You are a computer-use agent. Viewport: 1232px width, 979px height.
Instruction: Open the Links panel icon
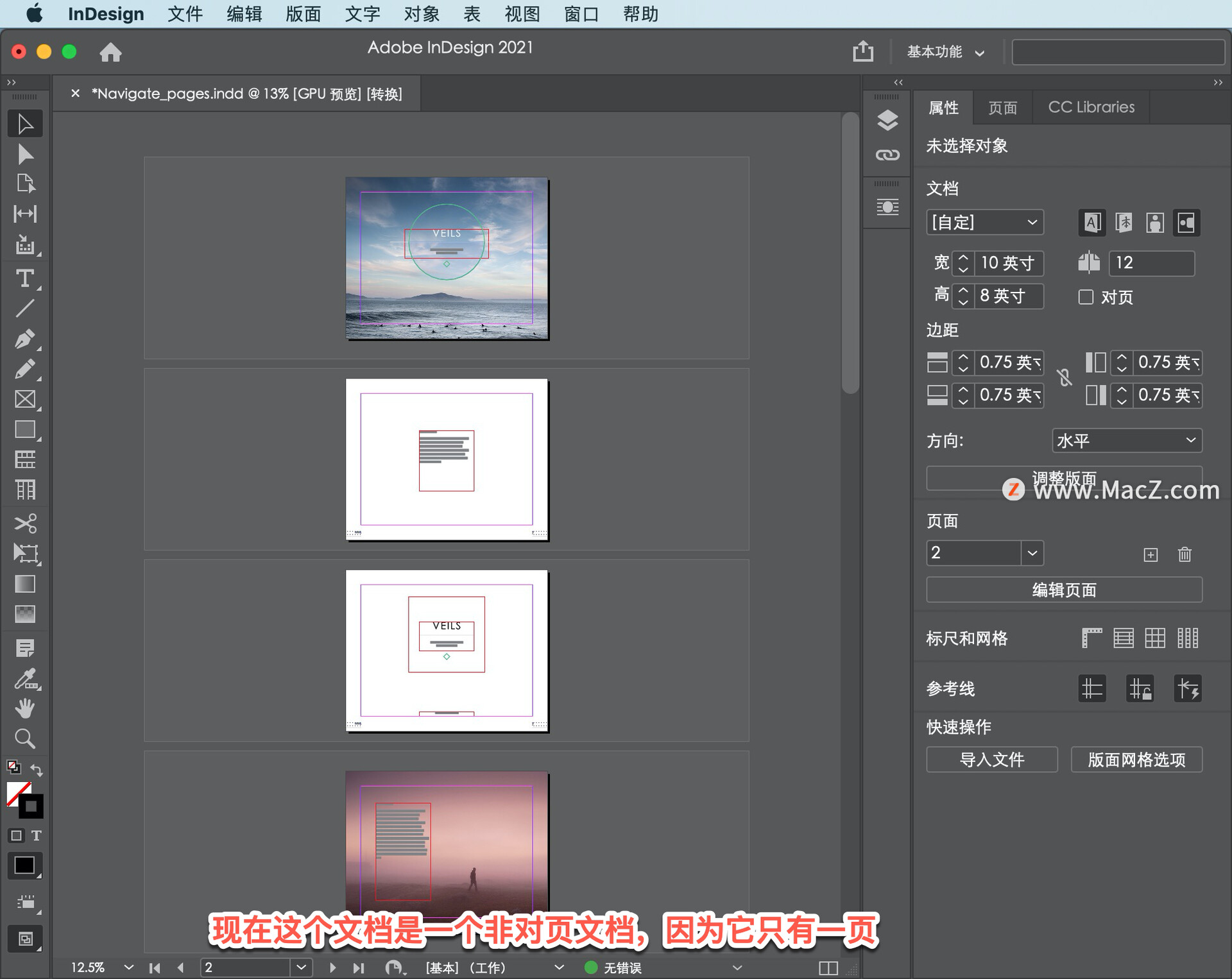click(887, 155)
